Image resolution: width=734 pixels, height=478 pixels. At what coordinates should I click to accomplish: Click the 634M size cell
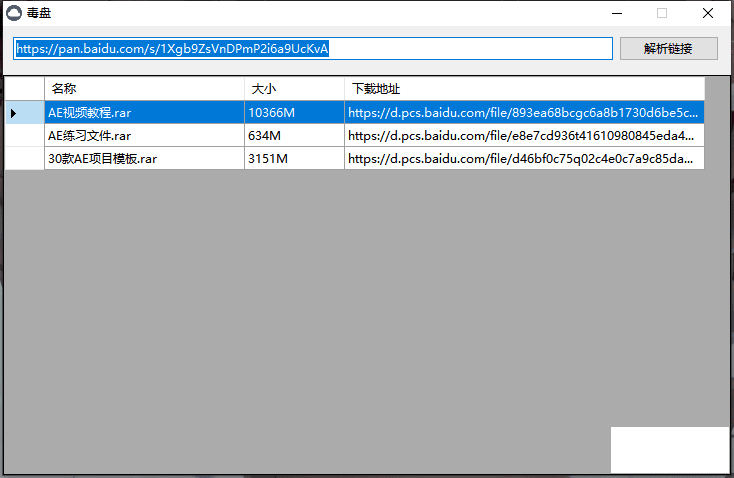pos(294,135)
